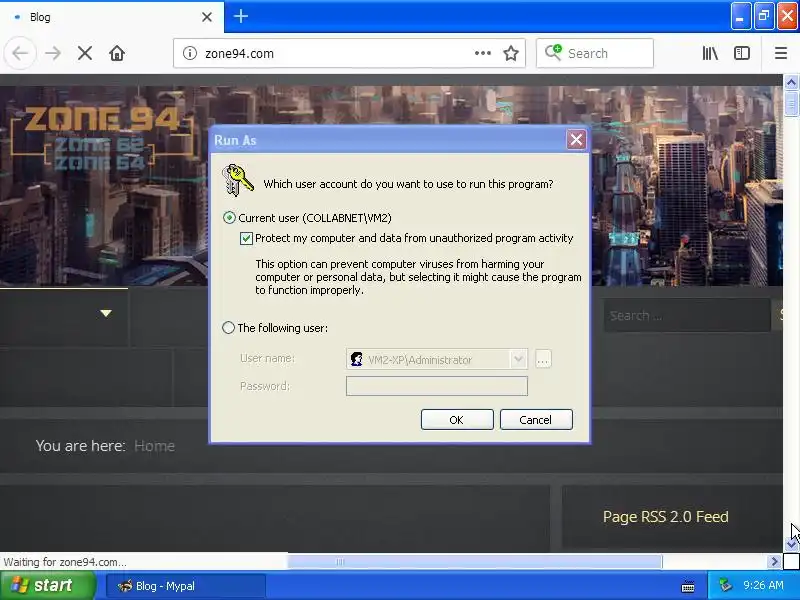Image resolution: width=800 pixels, height=600 pixels.
Task: Open a new tab with plus button
Action: coord(240,16)
